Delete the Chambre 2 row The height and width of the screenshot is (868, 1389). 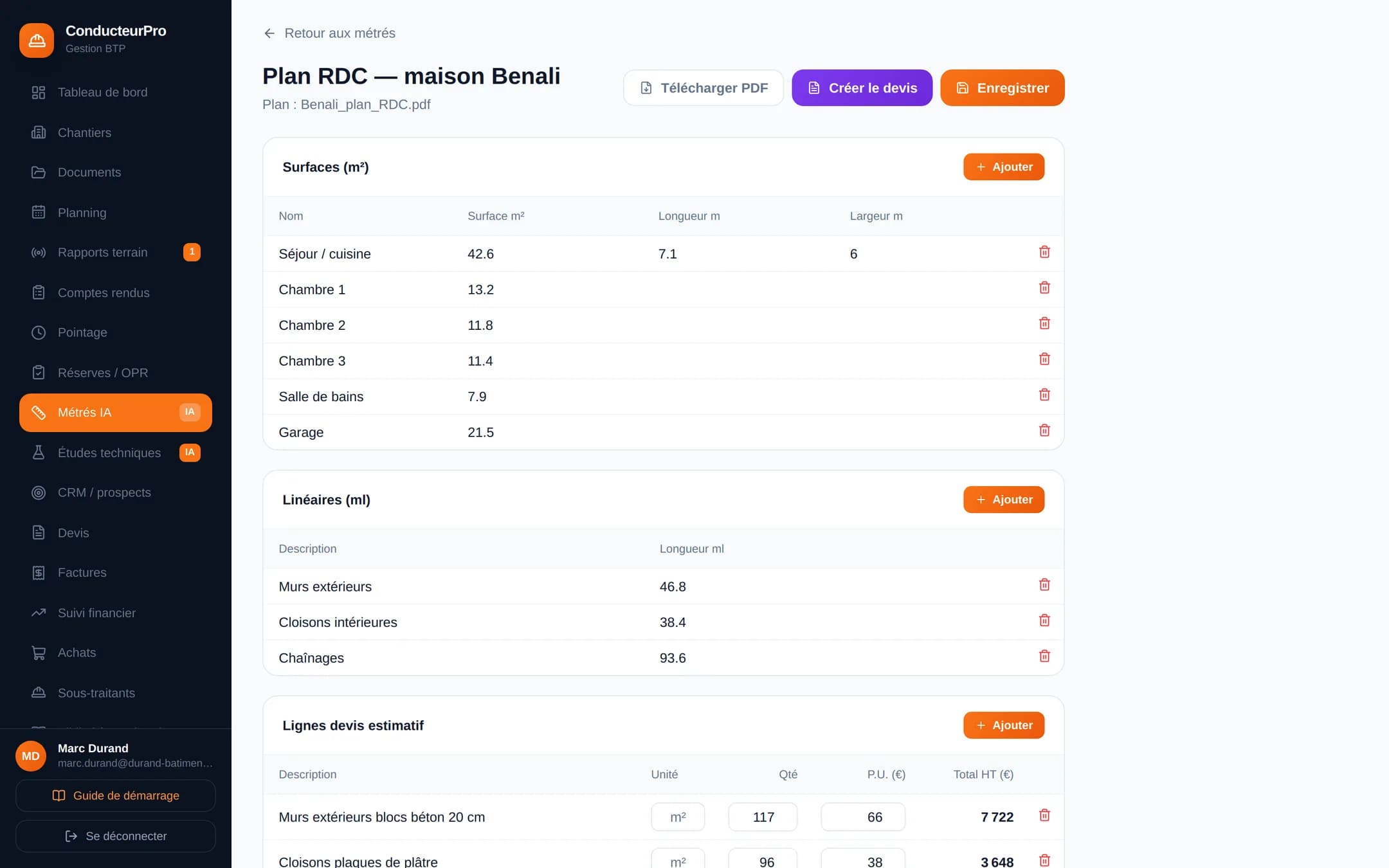(x=1044, y=323)
